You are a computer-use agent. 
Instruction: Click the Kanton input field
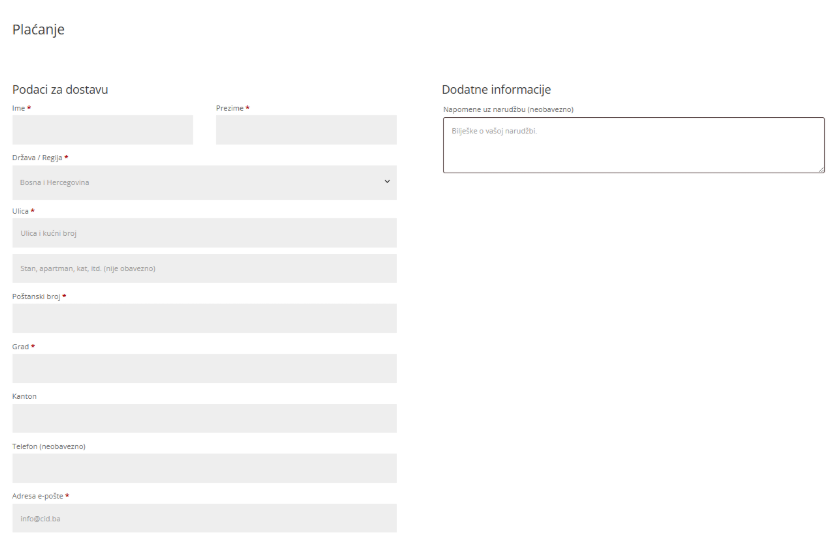point(204,418)
